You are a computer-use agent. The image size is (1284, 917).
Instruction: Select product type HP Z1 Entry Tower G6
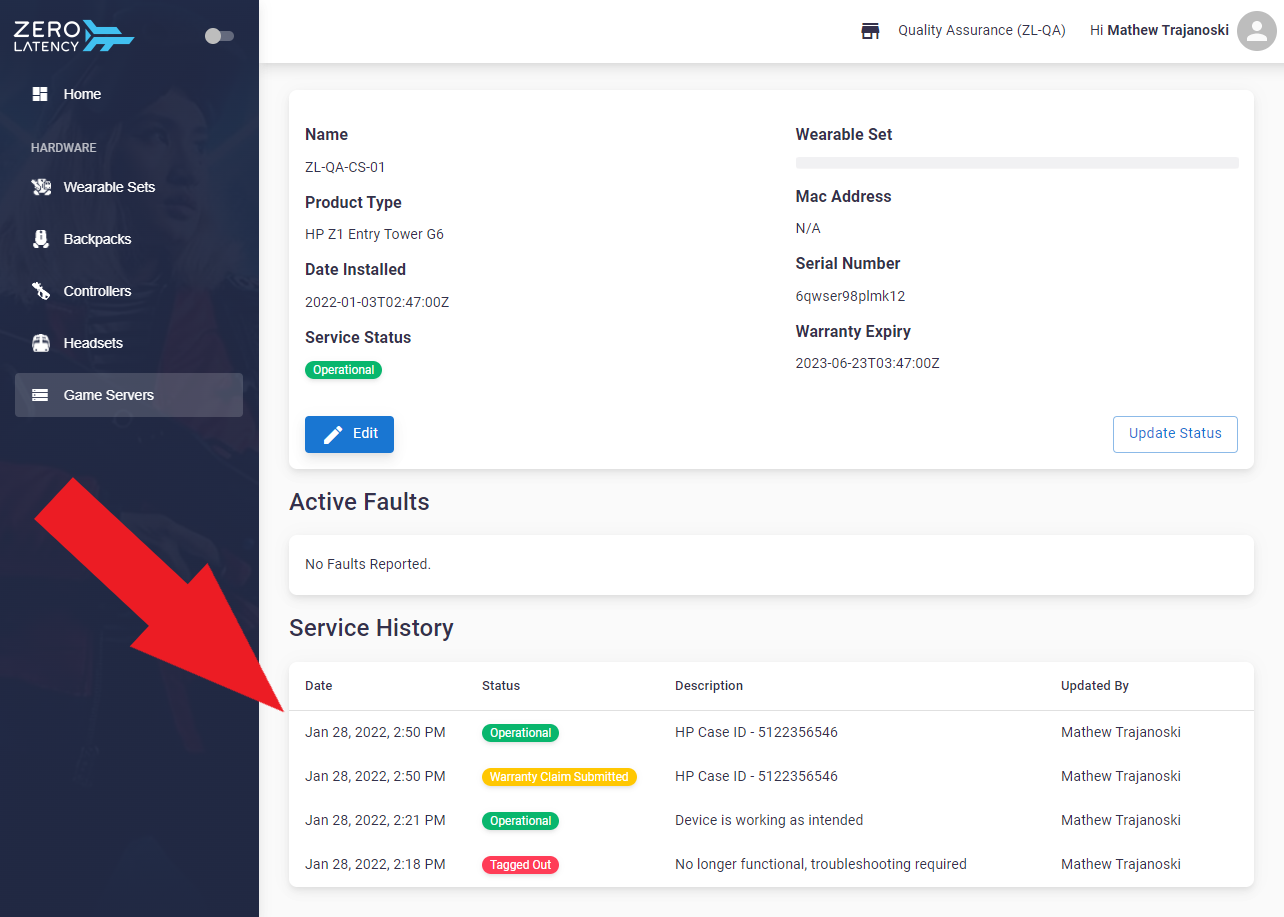pyautogui.click(x=374, y=234)
